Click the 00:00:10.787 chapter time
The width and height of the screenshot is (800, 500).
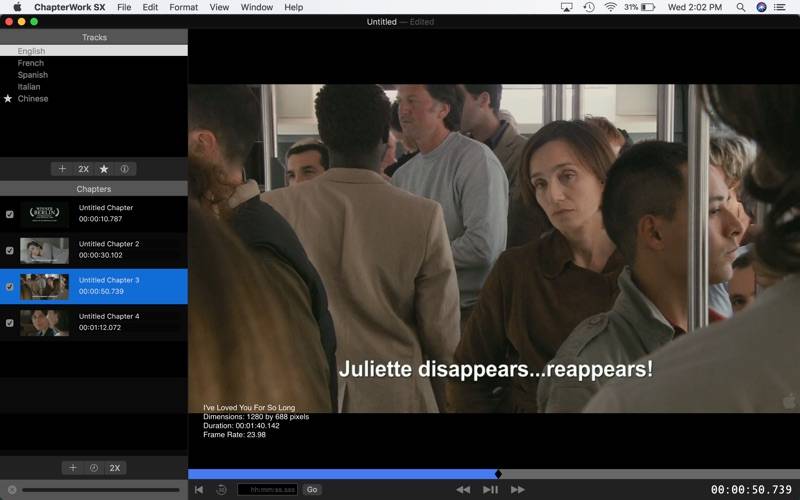(101, 219)
